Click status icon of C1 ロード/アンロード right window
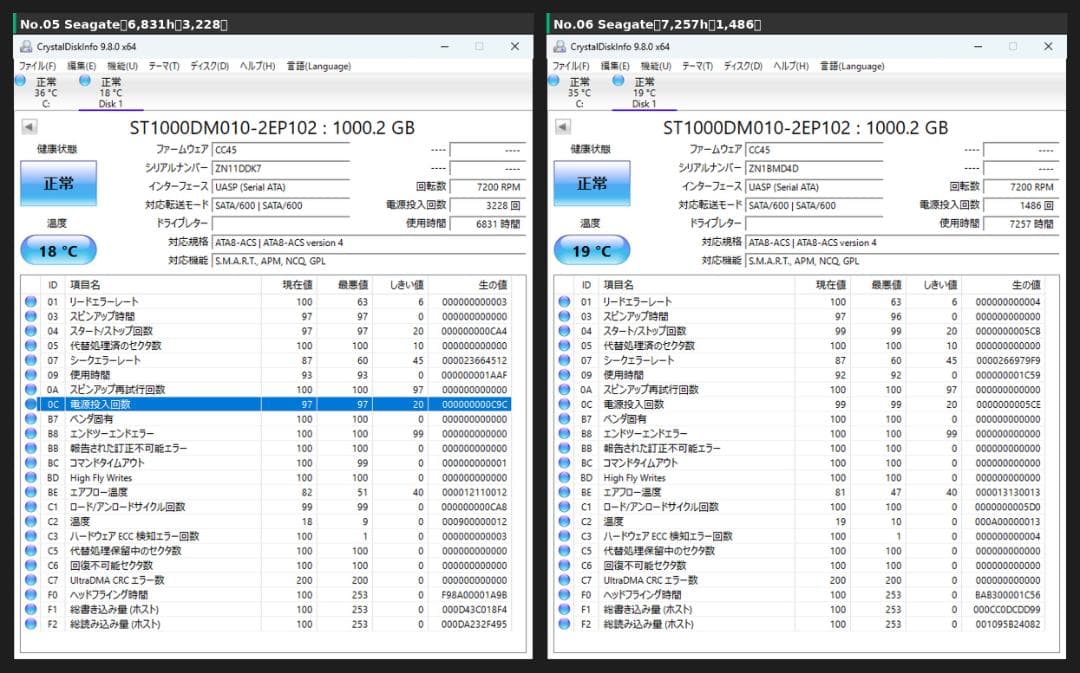This screenshot has height=673, width=1080. pos(564,507)
